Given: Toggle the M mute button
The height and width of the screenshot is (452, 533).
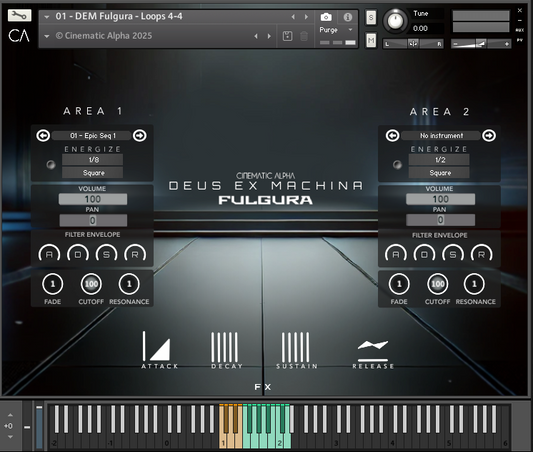Looking at the screenshot, I should pyautogui.click(x=371, y=41).
